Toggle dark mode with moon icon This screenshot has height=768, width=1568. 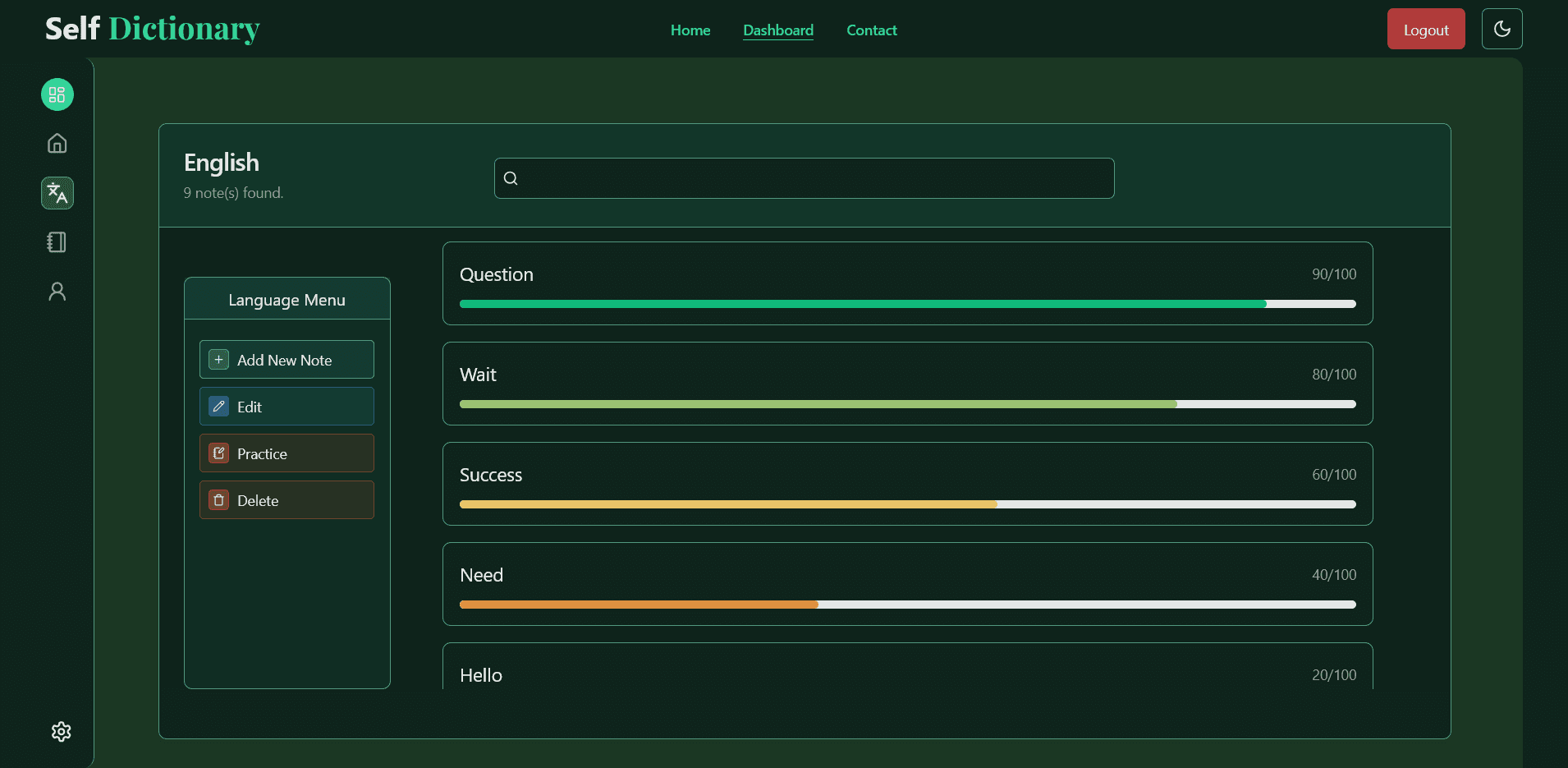(1502, 29)
